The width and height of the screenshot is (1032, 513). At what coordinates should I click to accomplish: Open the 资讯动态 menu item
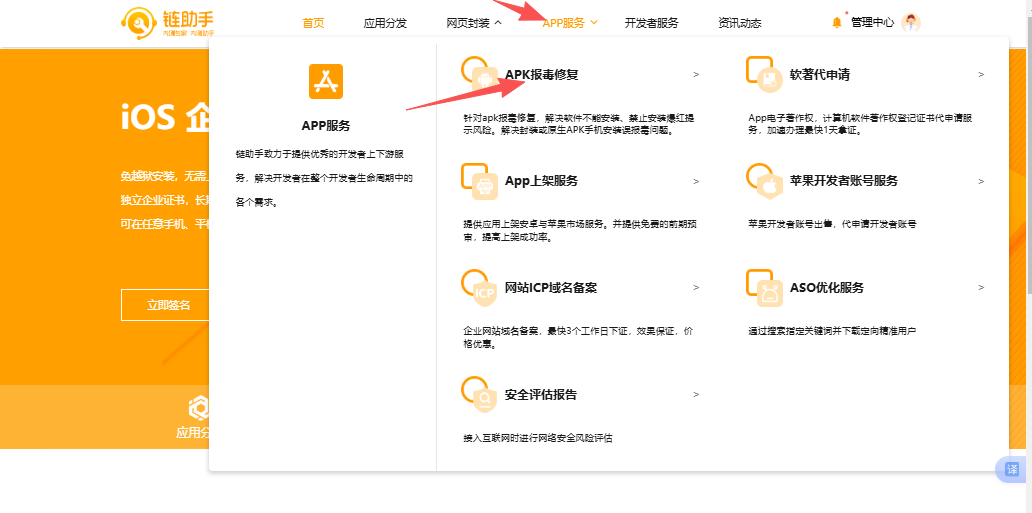739,22
